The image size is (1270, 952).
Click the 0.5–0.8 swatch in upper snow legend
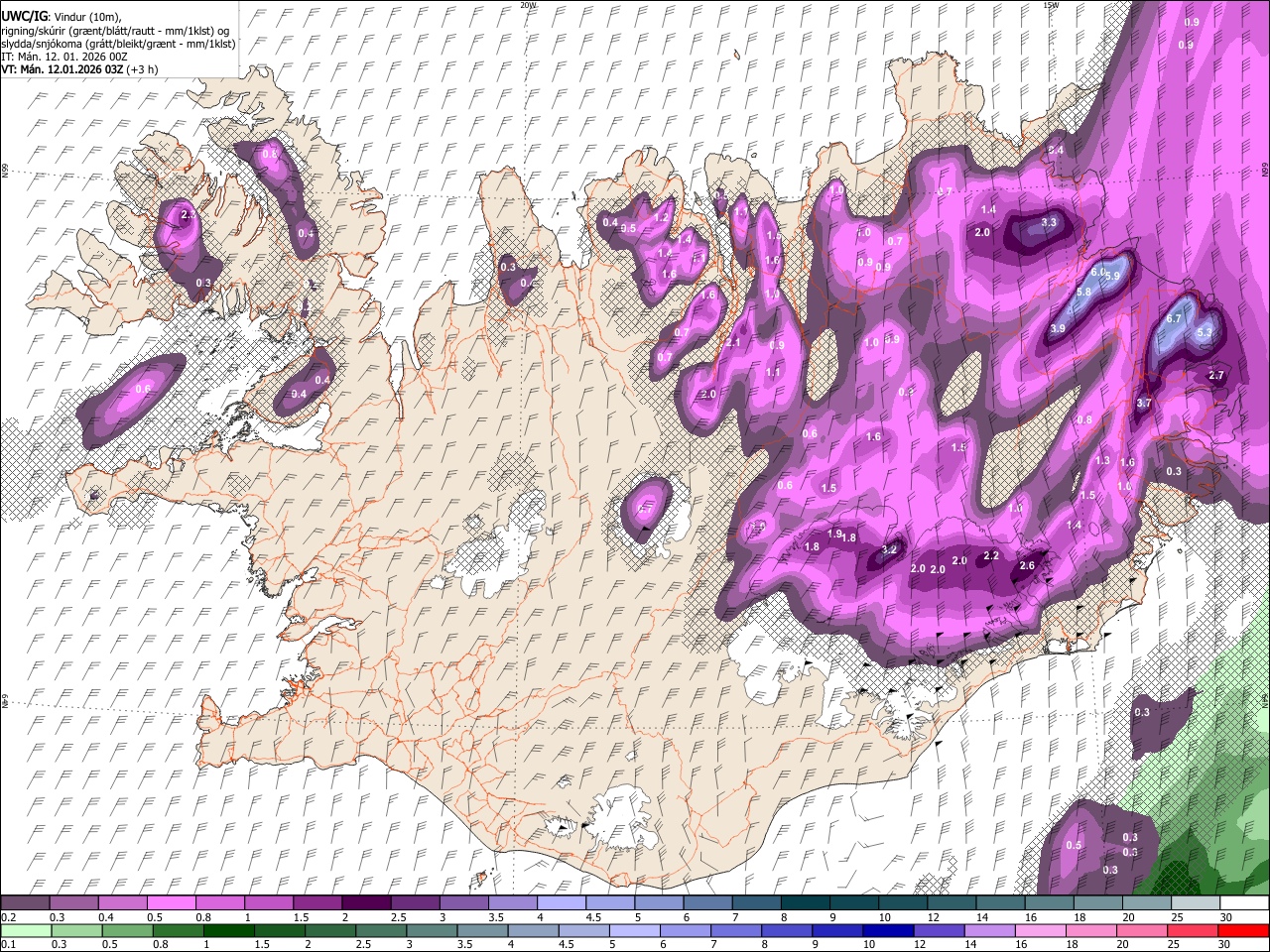click(x=172, y=902)
